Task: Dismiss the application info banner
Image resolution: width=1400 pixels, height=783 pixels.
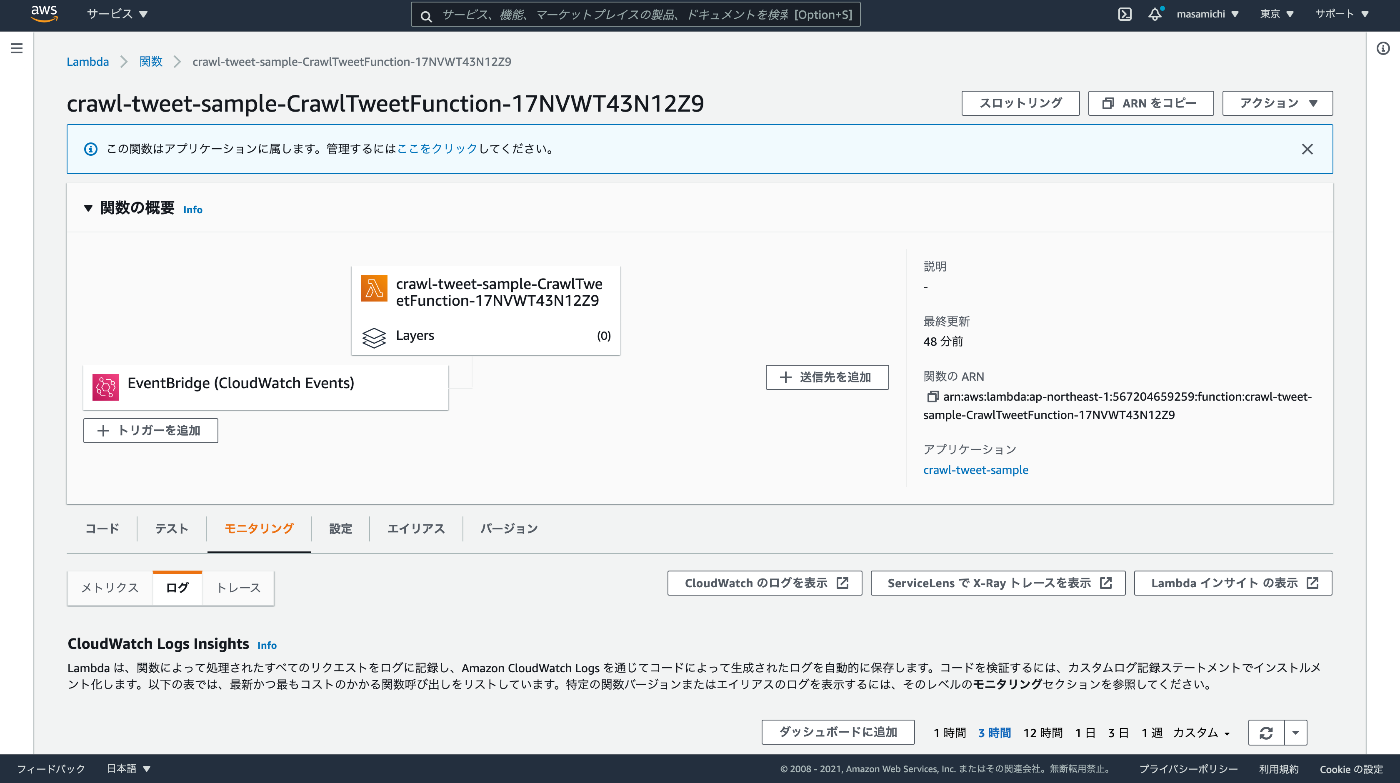Action: tap(1307, 149)
